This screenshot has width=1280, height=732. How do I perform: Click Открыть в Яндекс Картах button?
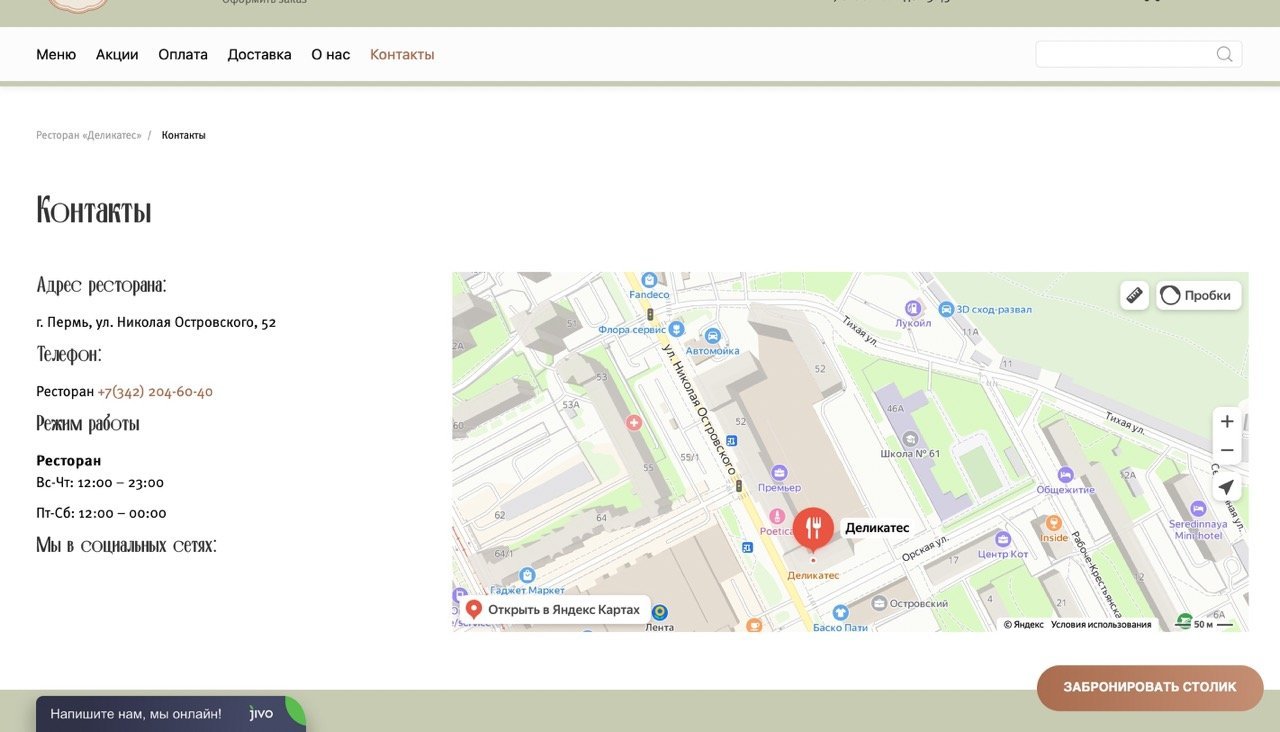[x=553, y=609]
